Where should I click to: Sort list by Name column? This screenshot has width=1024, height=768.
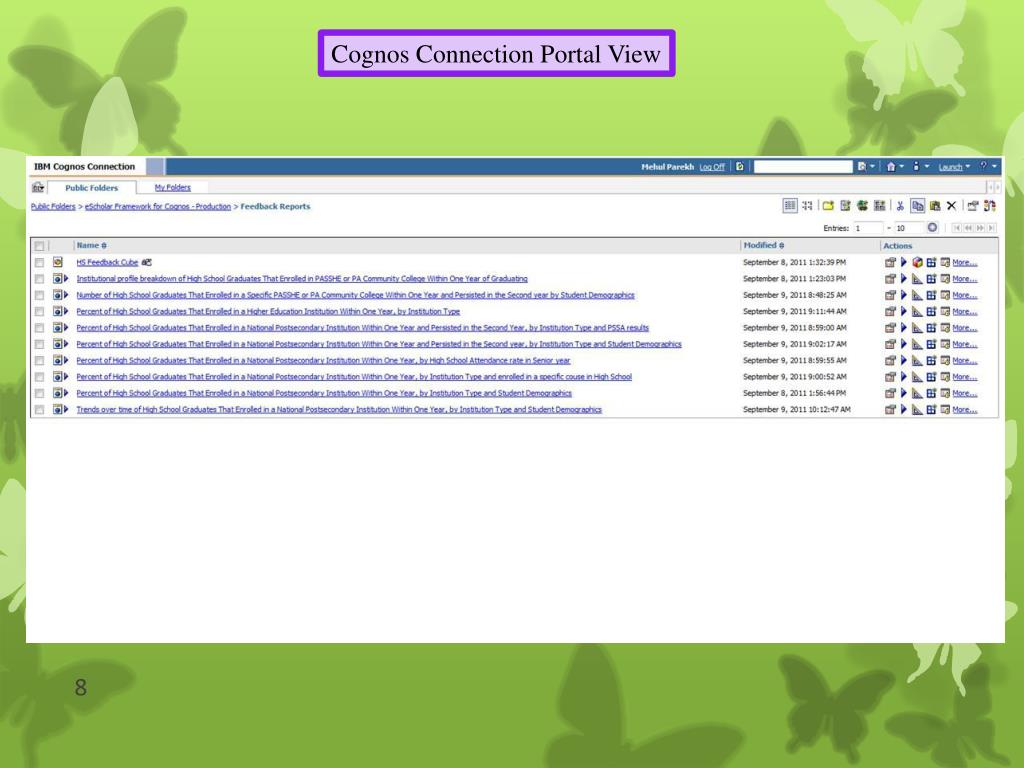[x=91, y=246]
